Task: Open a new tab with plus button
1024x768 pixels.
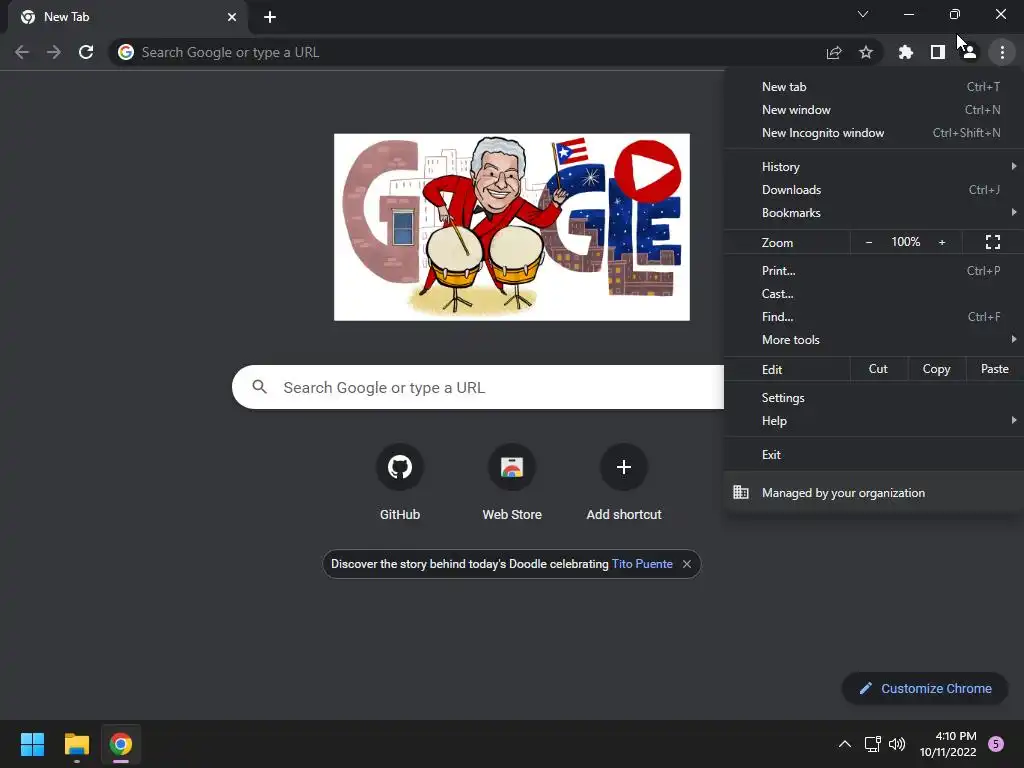Action: (270, 17)
